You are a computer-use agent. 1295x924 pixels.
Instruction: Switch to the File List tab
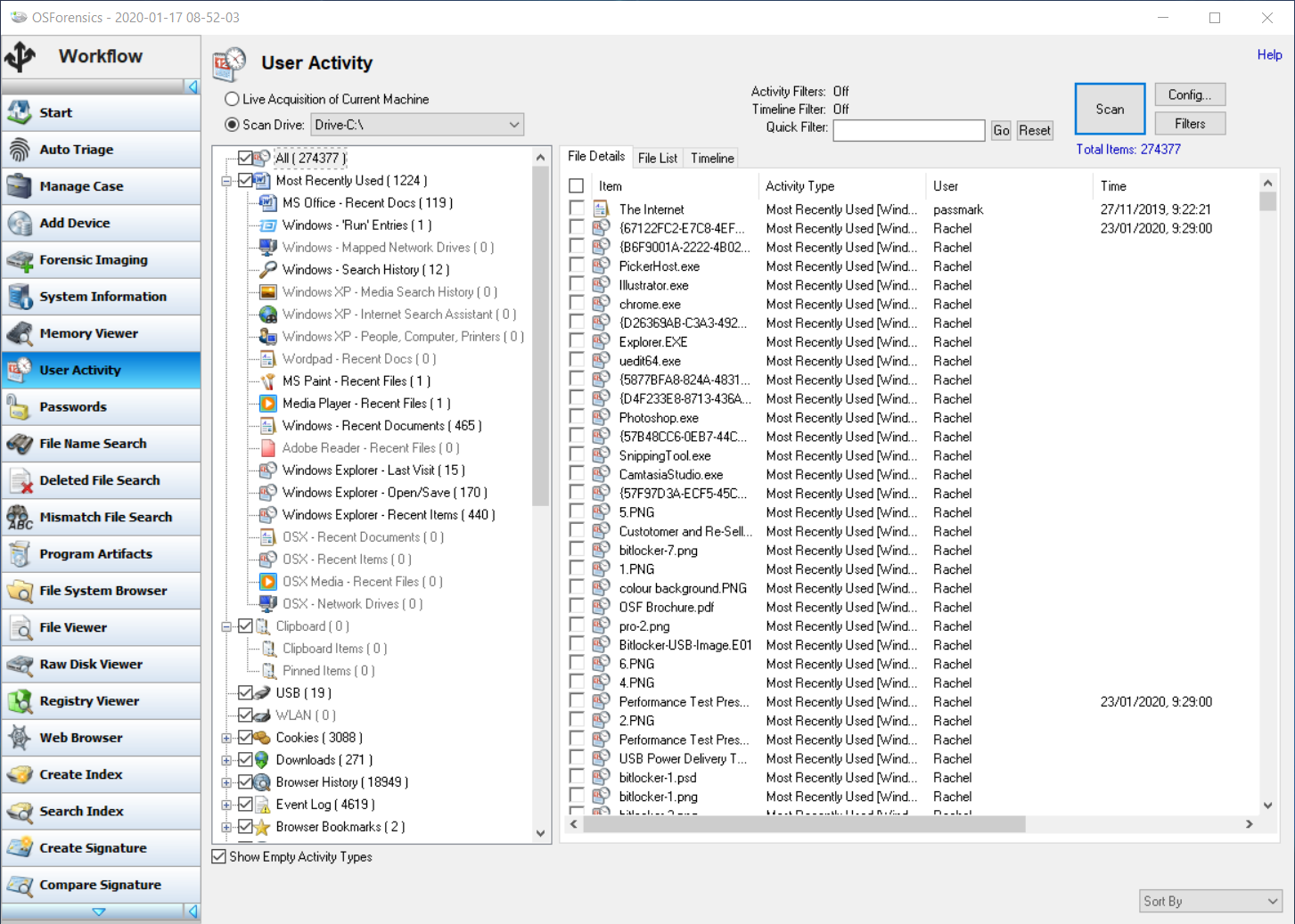tap(657, 159)
